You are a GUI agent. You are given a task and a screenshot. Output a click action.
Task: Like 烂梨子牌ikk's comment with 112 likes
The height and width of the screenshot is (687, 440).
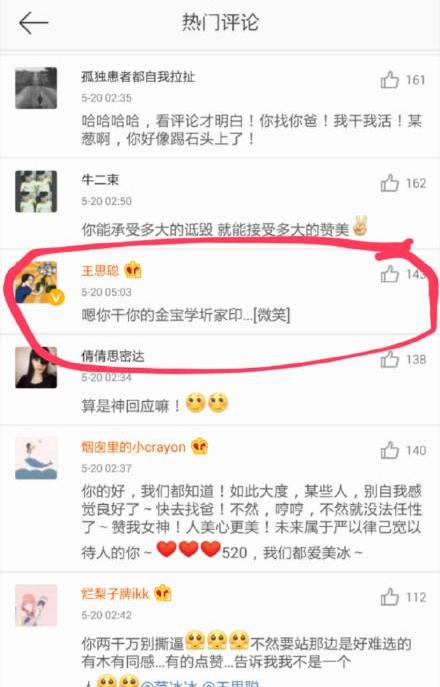[x=389, y=597]
